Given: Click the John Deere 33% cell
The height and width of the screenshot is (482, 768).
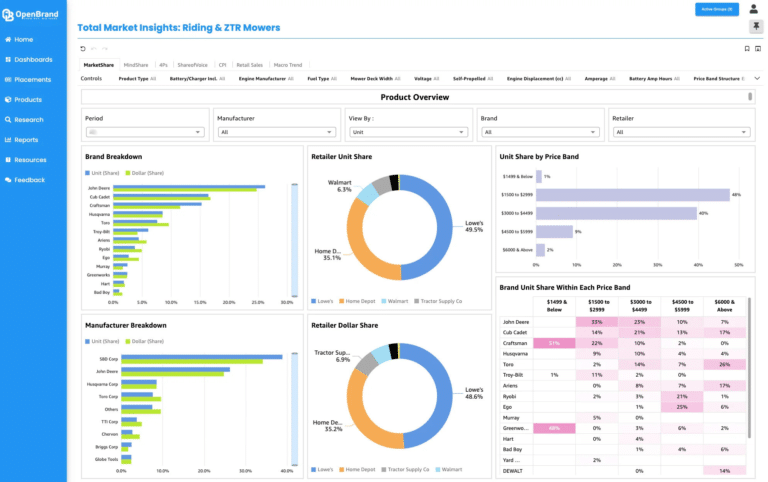Looking at the screenshot, I should point(596,322).
